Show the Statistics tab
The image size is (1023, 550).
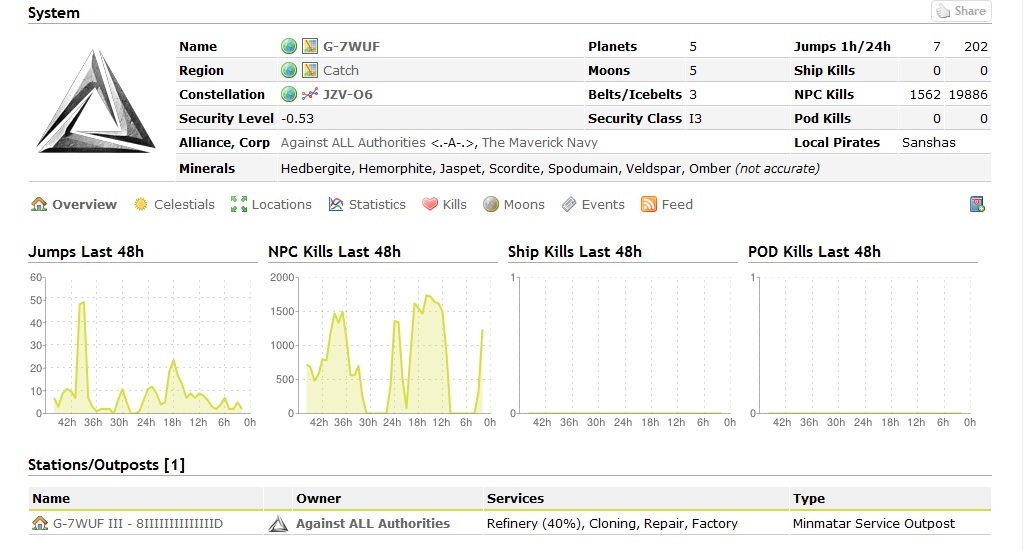[x=367, y=204]
